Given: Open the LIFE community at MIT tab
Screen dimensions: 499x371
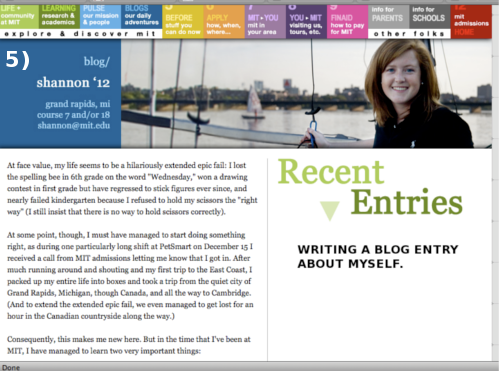Looking at the screenshot, I should pyautogui.click(x=19, y=17).
